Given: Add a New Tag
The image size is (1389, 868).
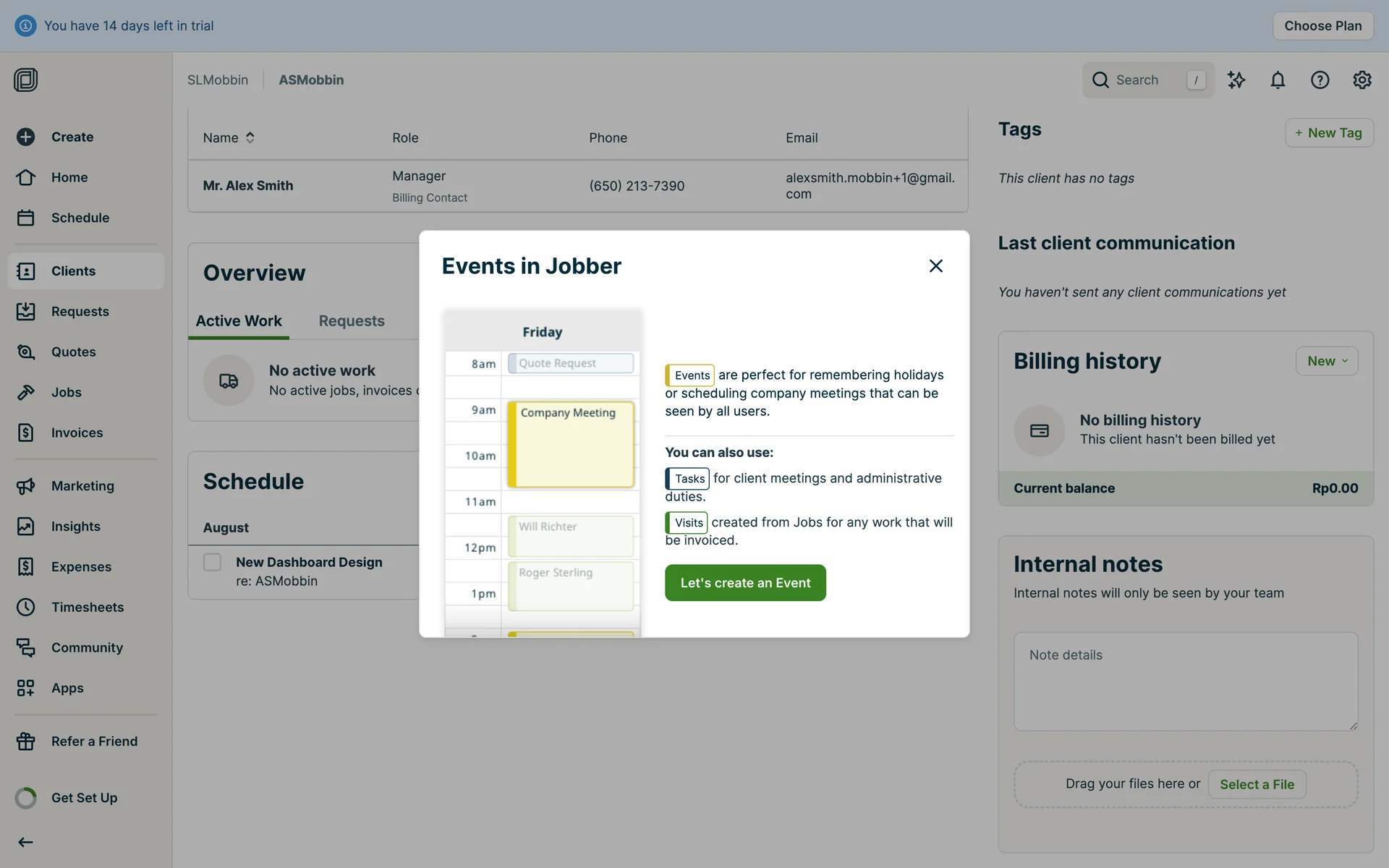Looking at the screenshot, I should [1328, 133].
